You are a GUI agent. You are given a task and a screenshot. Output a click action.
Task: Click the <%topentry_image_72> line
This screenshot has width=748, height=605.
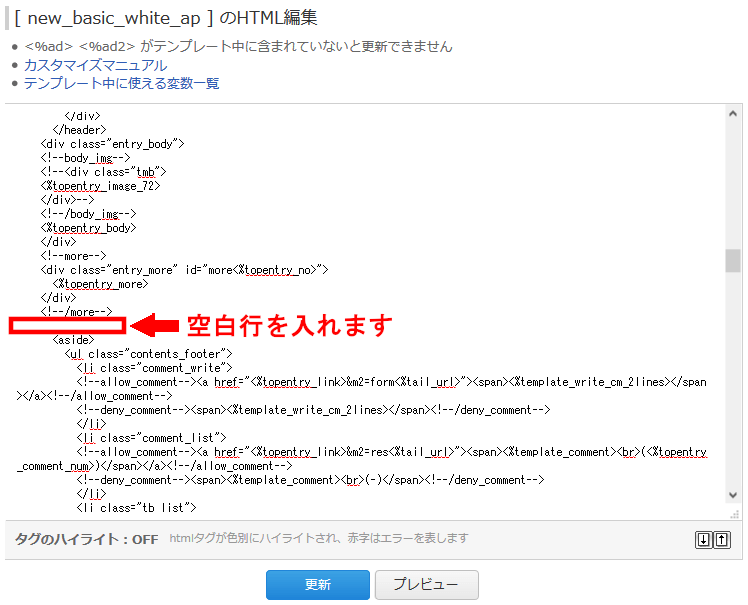click(x=100, y=186)
